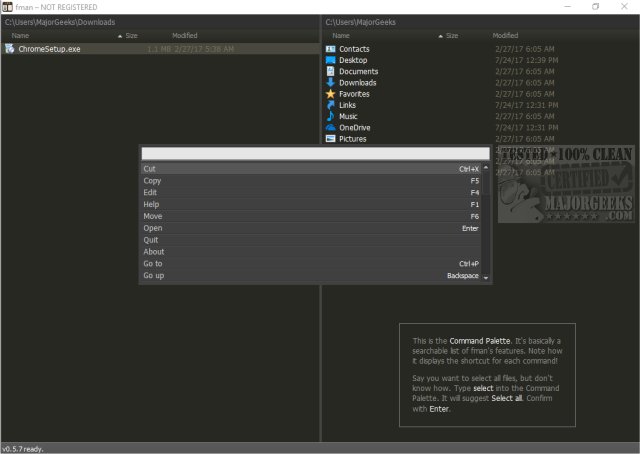Click the Desktop folder icon
The image size is (640, 454).
point(331,60)
